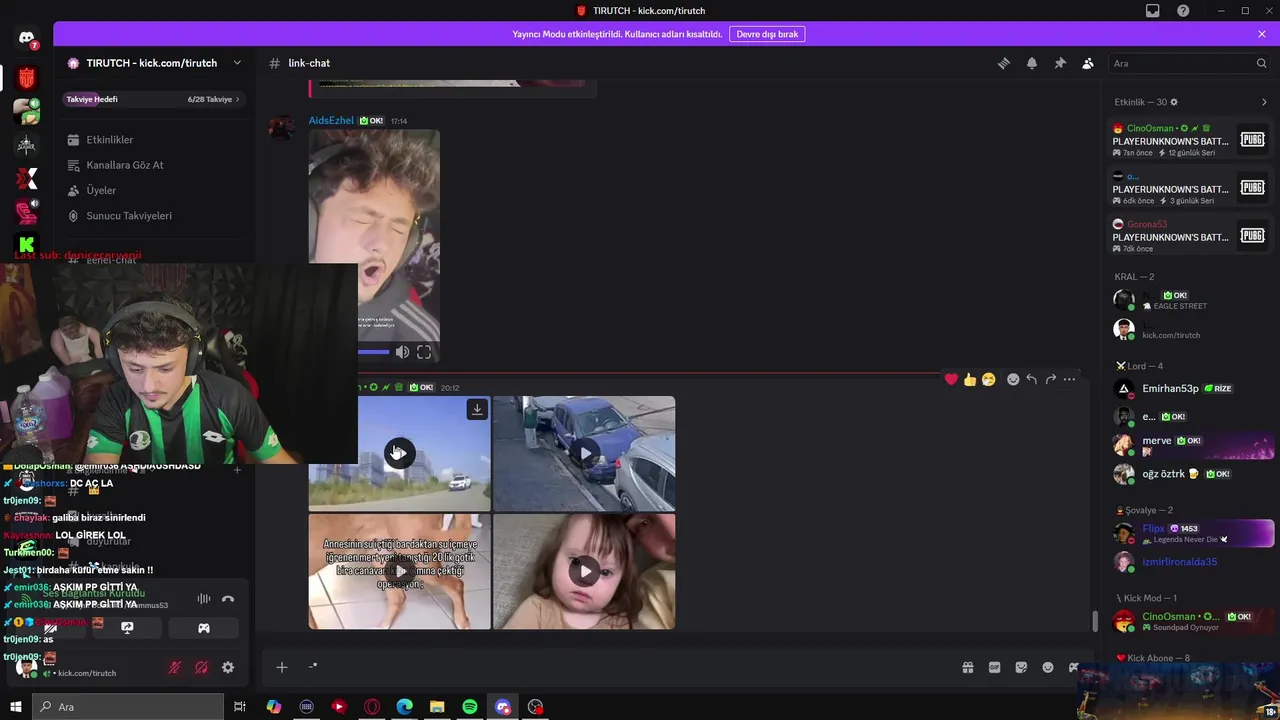The width and height of the screenshot is (1280, 720).
Task: Open add reaction emoji picker
Action: (x=1013, y=379)
